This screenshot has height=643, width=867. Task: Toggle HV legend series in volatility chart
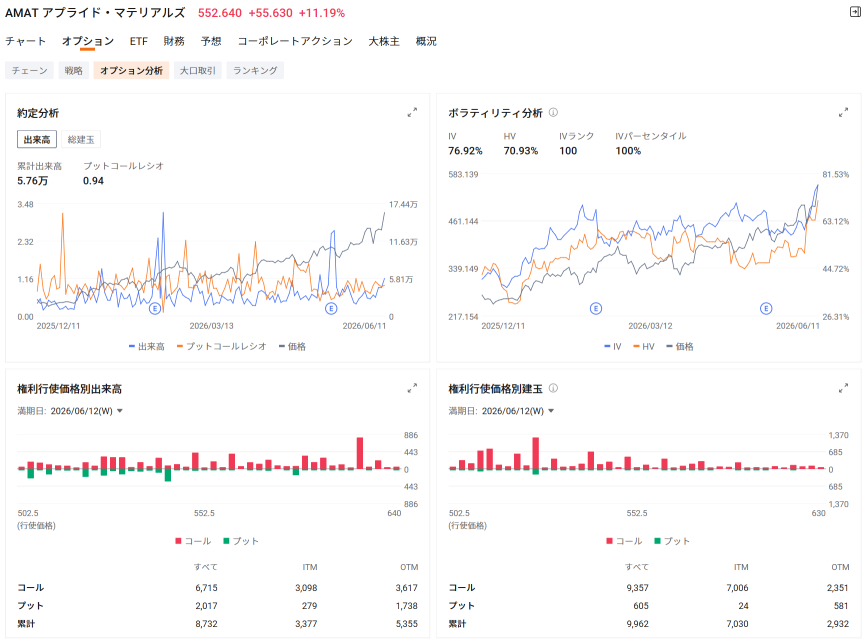(x=644, y=347)
